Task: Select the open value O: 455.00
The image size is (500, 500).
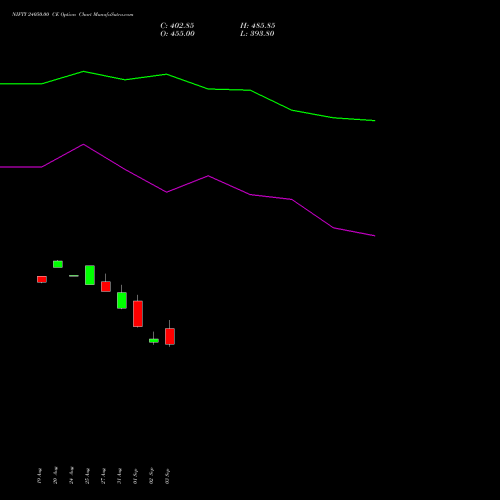Action: pyautogui.click(x=177, y=34)
